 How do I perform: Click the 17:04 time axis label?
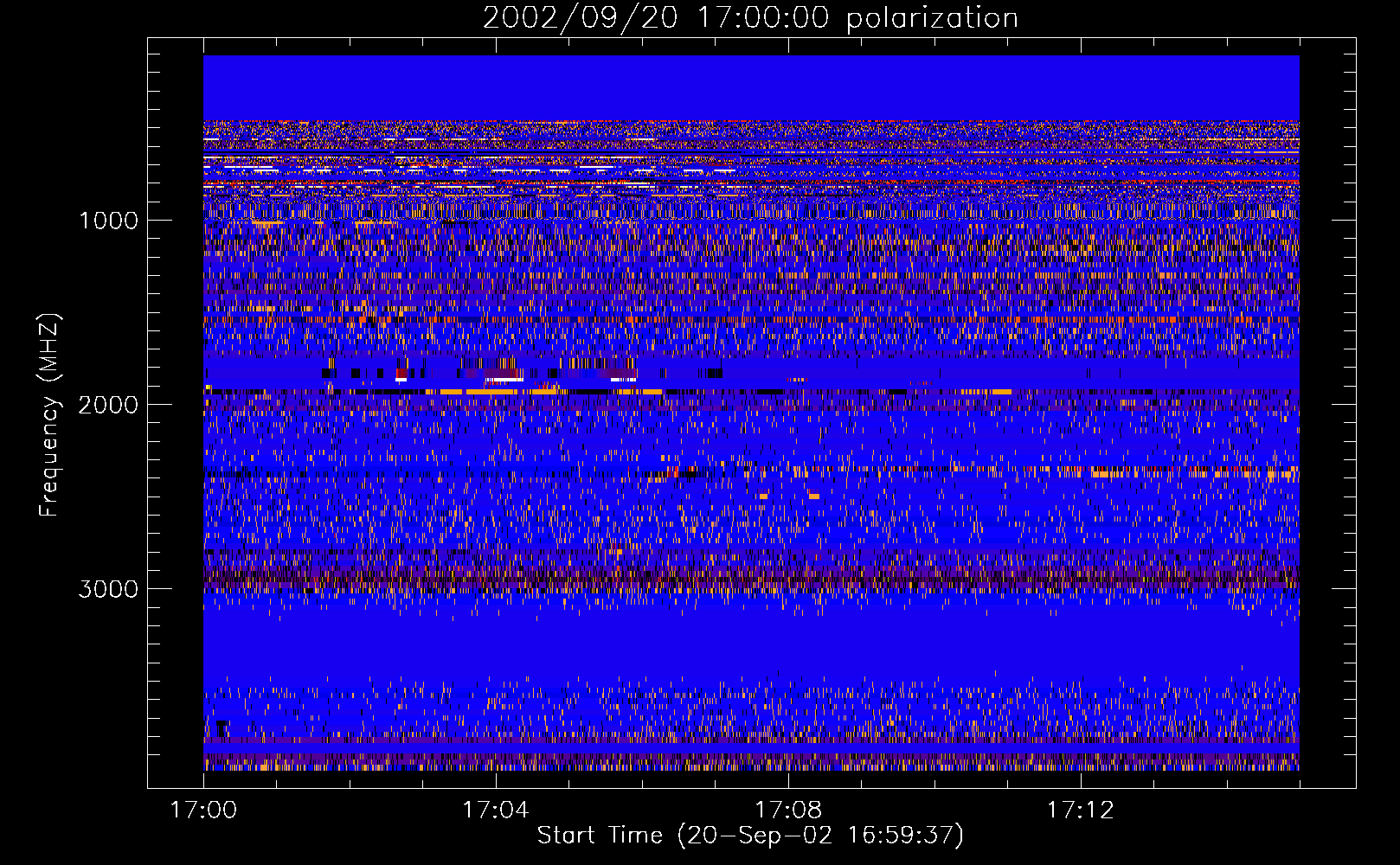[495, 811]
